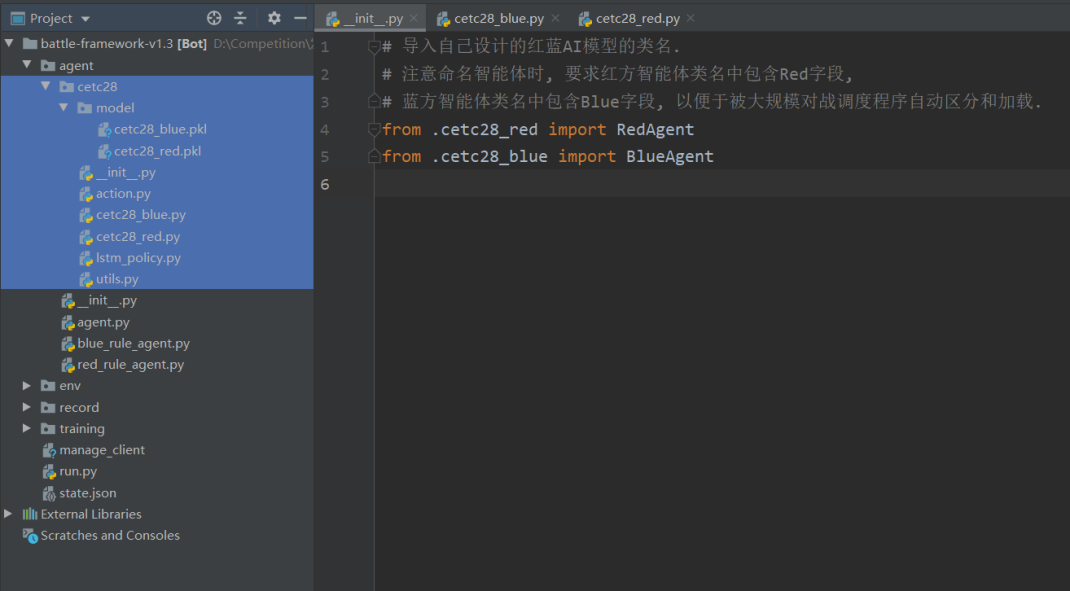Select the manage_client file icon

tap(49, 450)
